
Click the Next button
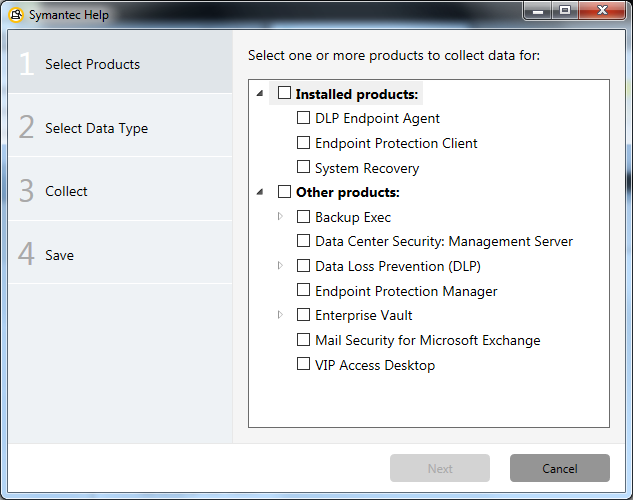[x=440, y=468]
